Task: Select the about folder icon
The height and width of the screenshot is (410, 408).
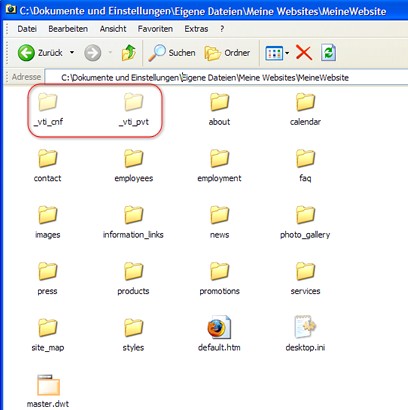Action: tap(220, 102)
